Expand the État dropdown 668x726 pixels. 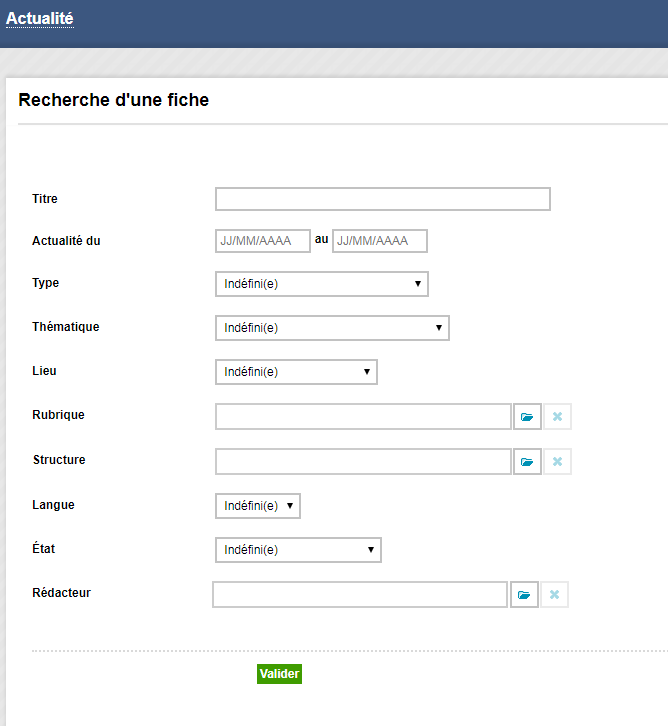(298, 550)
